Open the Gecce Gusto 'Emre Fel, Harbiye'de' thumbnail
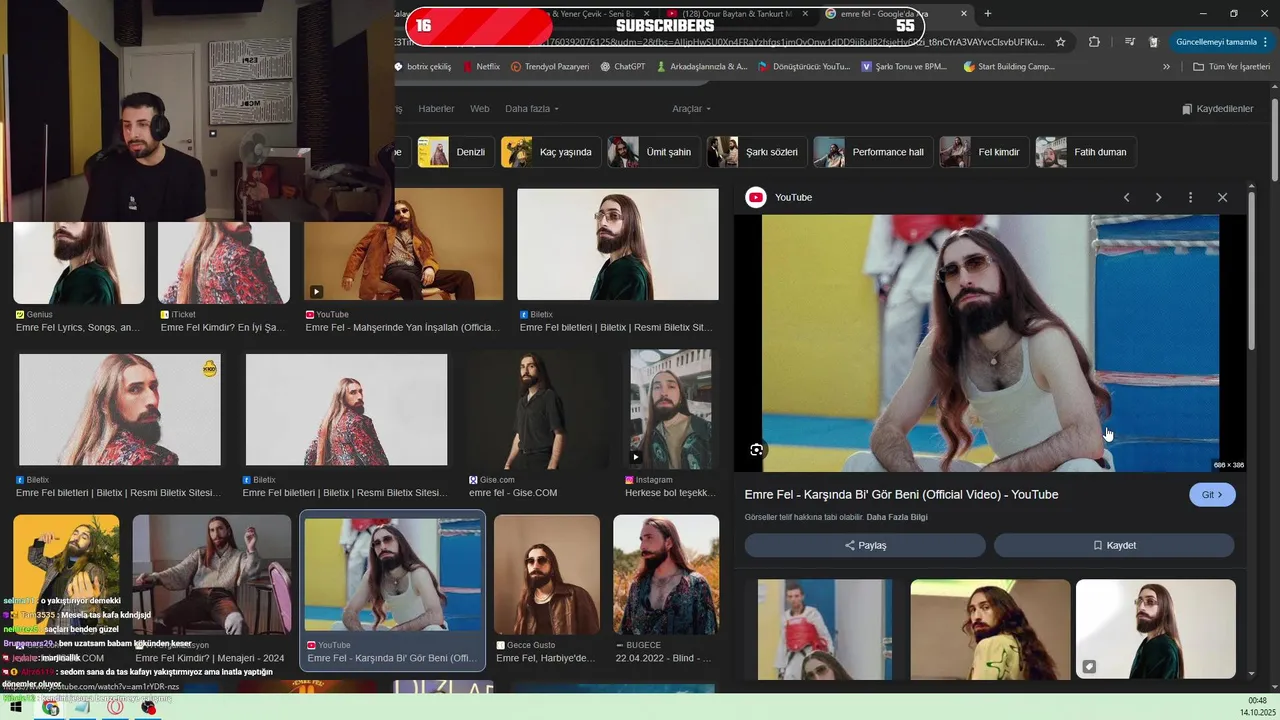 (547, 575)
